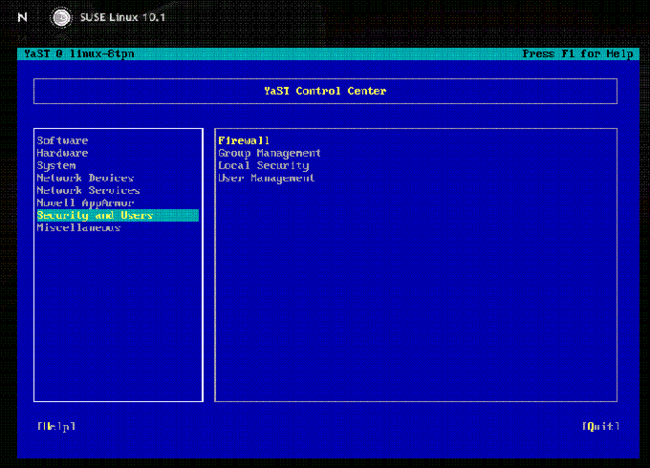Image resolution: width=650 pixels, height=468 pixels.
Task: Click the Help button
Action: pyautogui.click(x=56, y=426)
